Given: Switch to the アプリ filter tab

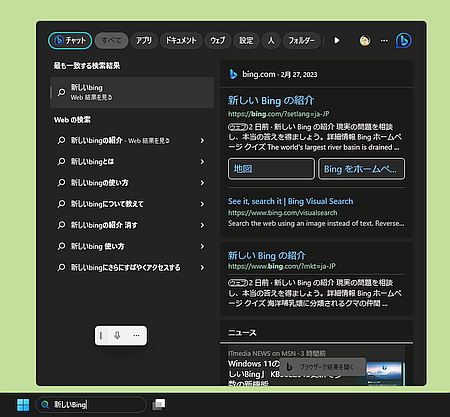Looking at the screenshot, I should pos(144,41).
